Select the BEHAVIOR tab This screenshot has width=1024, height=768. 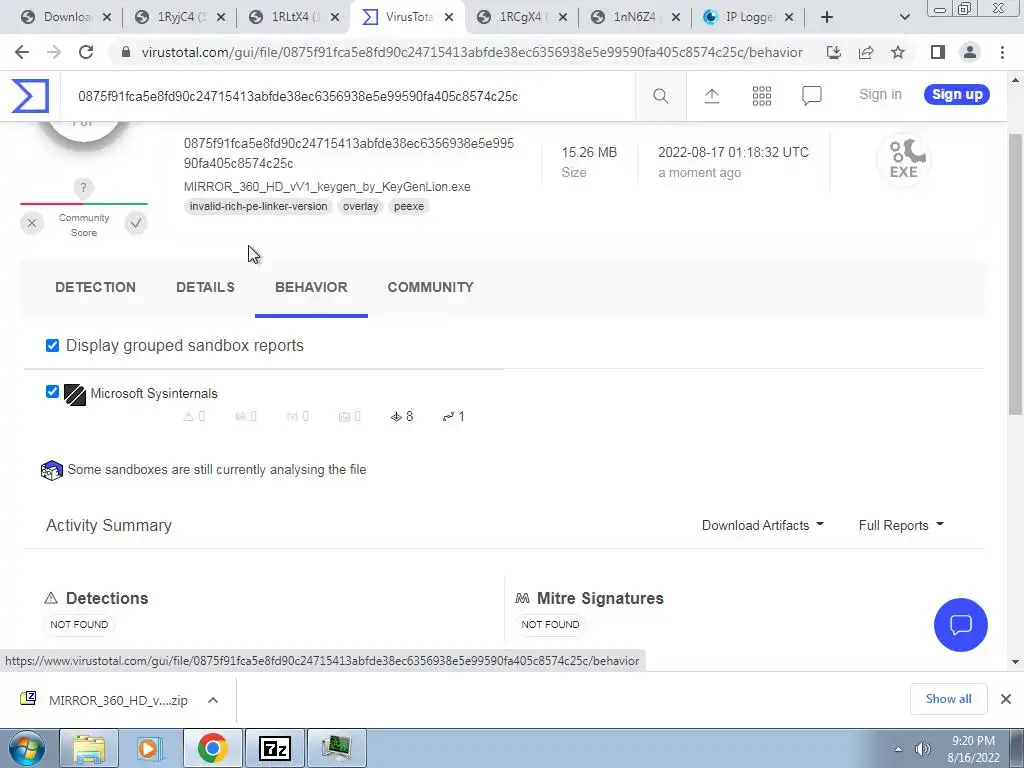tap(311, 287)
